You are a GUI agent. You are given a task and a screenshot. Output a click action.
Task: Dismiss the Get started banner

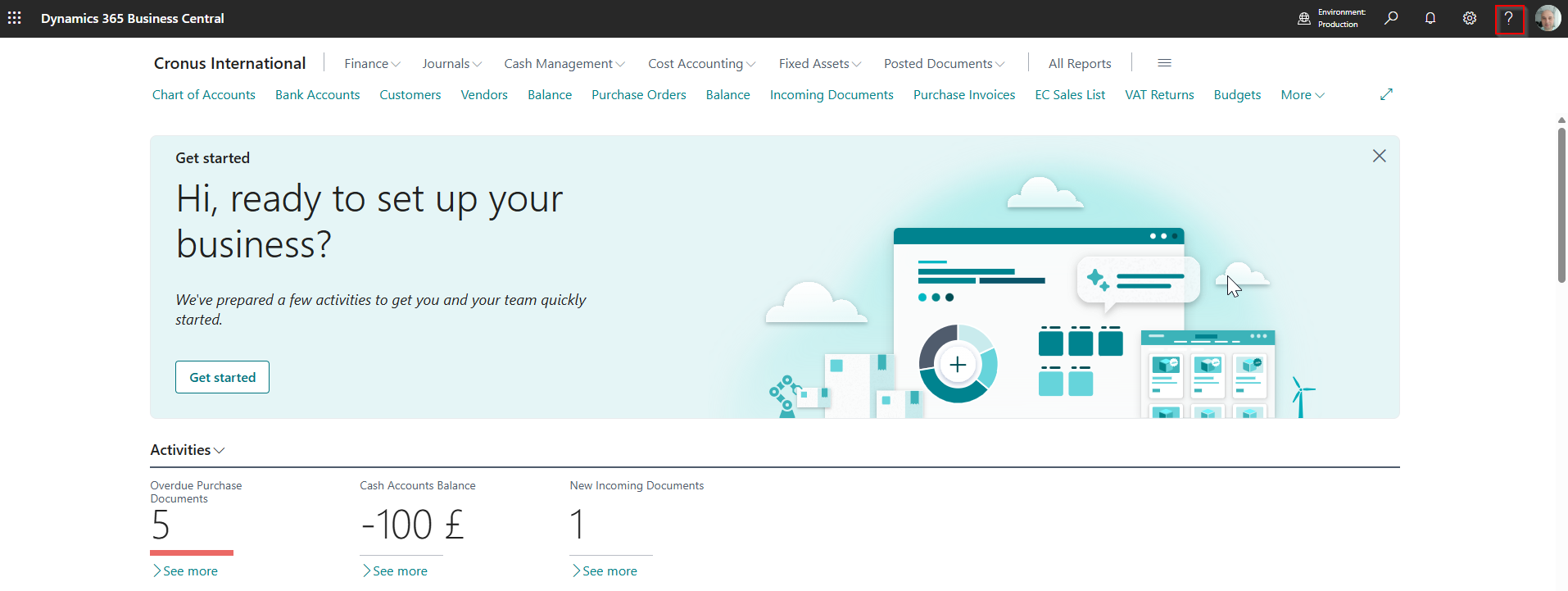(1380, 156)
